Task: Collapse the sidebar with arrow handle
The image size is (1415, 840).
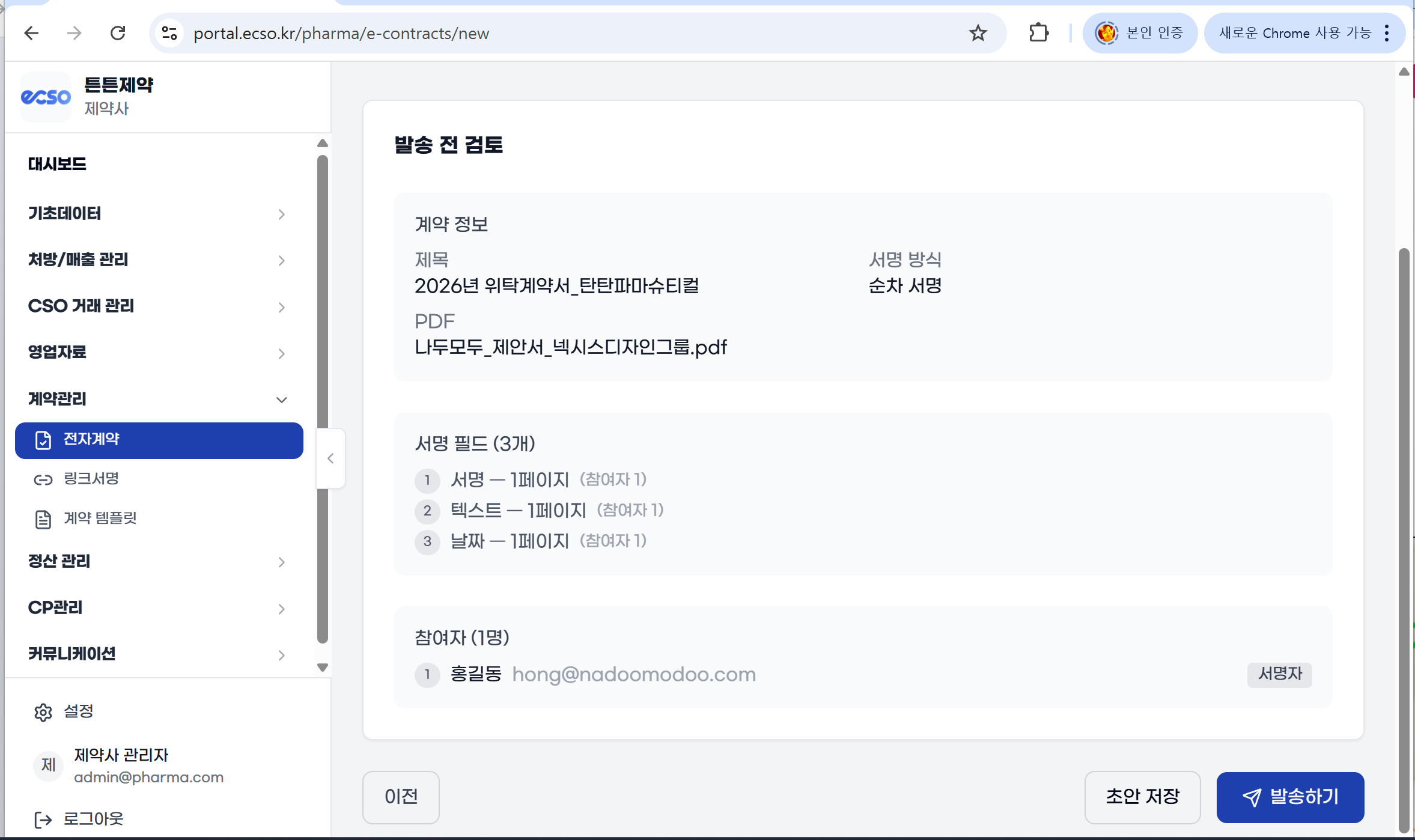Action: pyautogui.click(x=330, y=458)
